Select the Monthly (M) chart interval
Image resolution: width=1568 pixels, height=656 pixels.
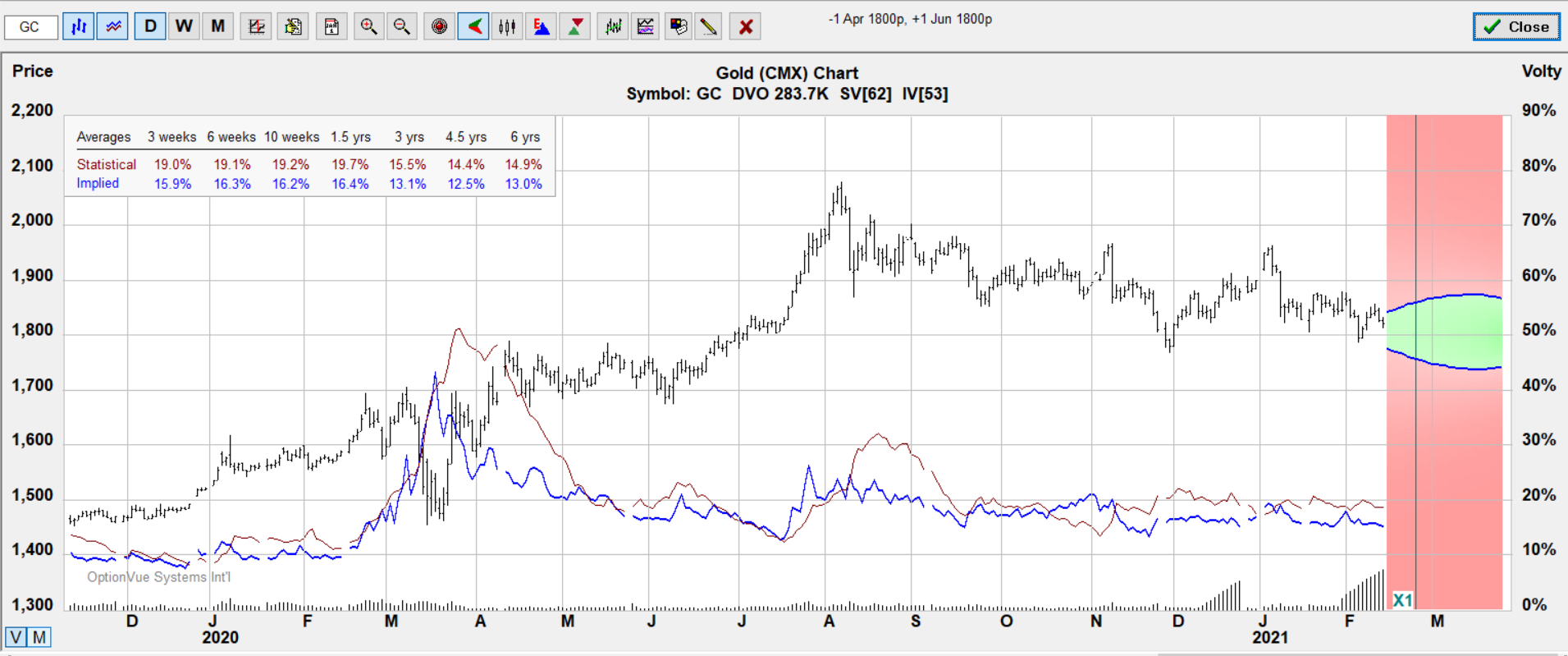[x=217, y=27]
